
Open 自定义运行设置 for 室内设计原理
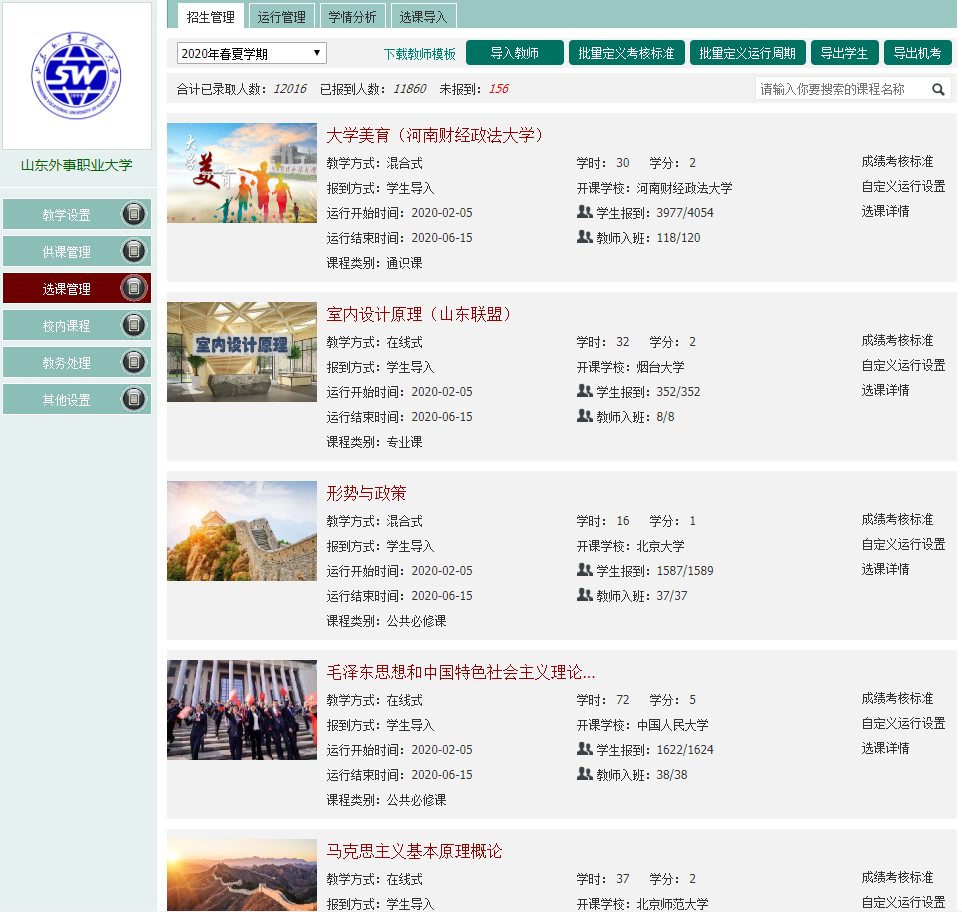click(x=903, y=366)
